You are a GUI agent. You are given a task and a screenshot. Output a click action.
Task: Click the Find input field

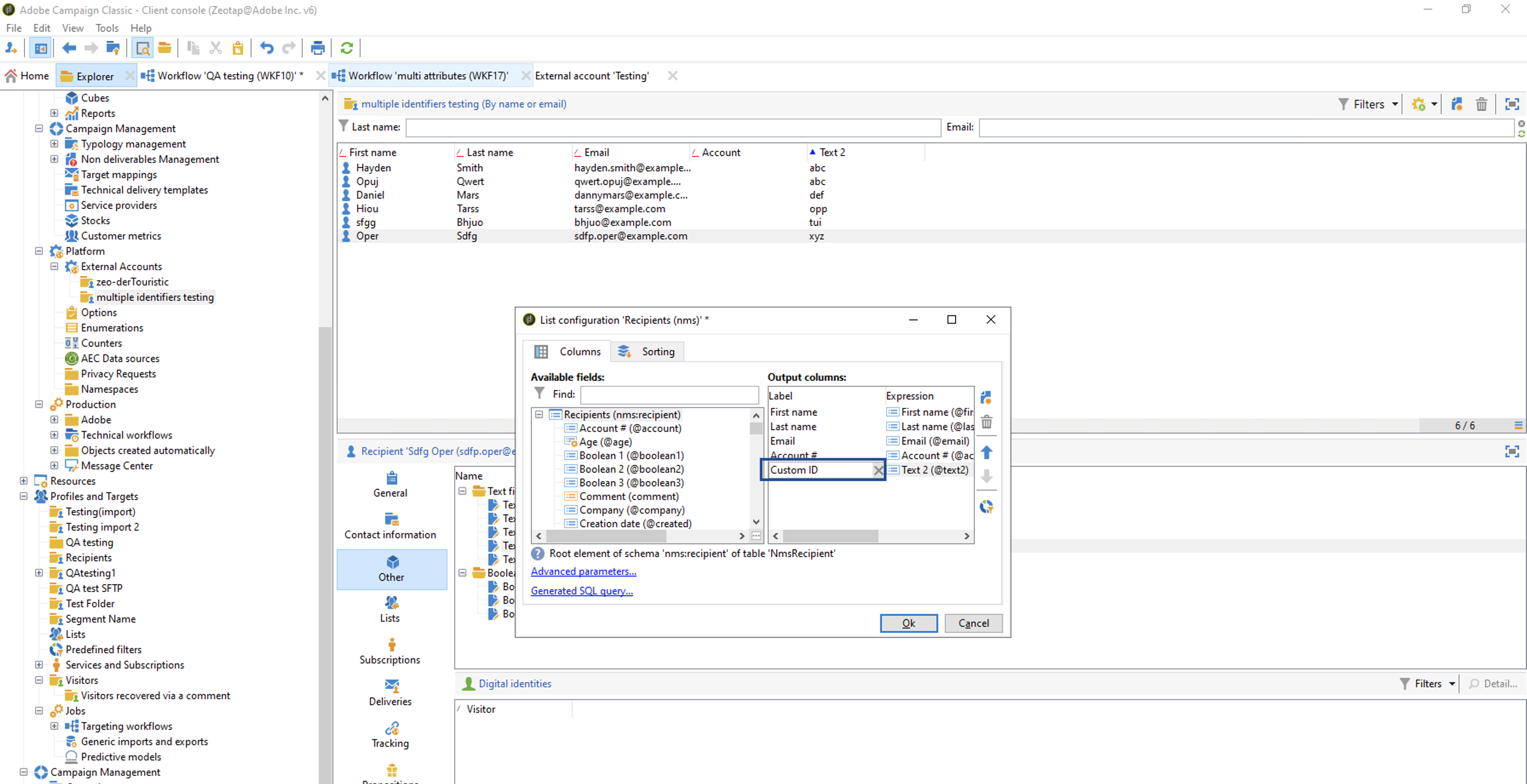coord(669,394)
